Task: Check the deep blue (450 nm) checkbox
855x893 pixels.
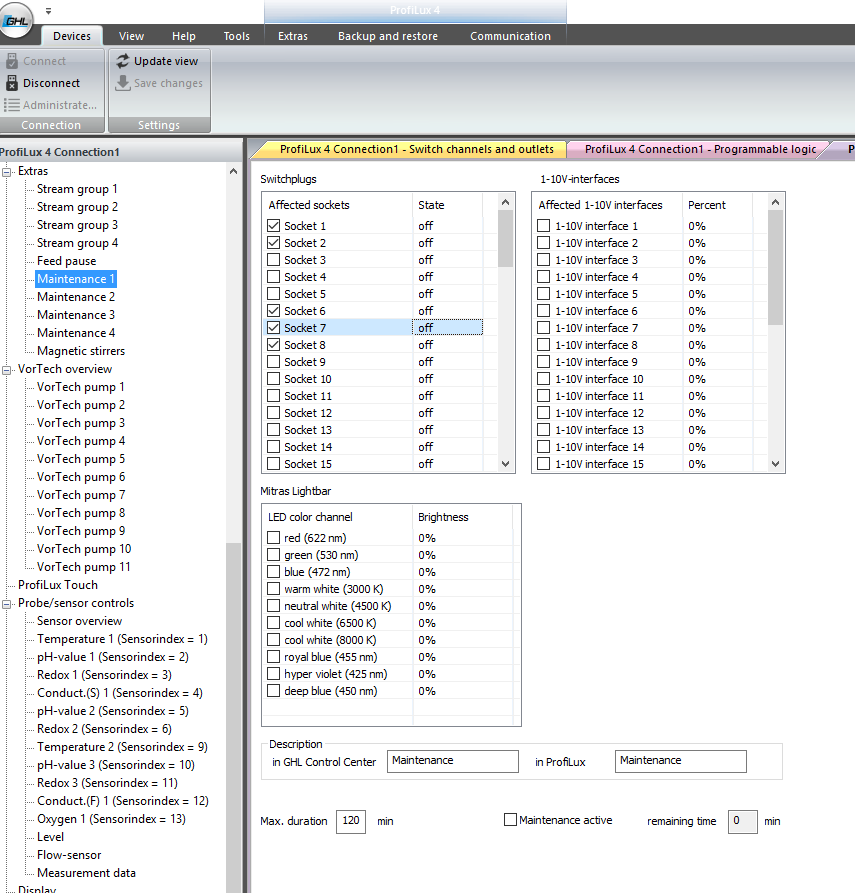Action: 273,691
